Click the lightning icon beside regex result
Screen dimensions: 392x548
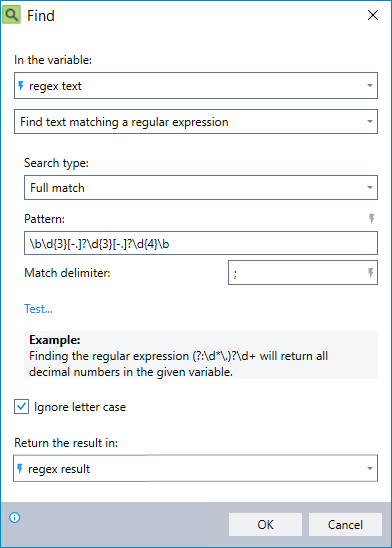[20, 468]
